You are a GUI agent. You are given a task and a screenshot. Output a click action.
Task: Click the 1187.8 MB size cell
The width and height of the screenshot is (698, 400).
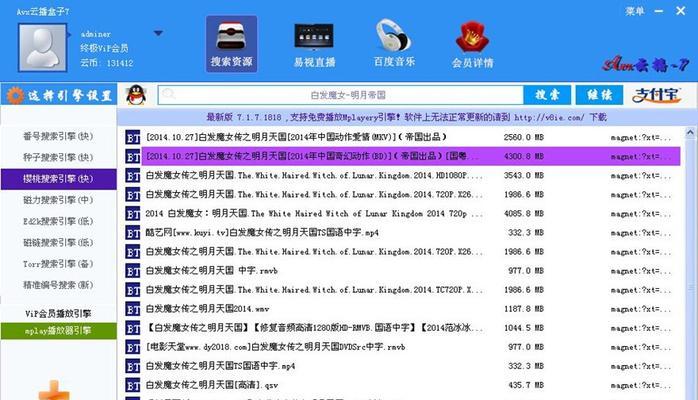[x=524, y=309]
